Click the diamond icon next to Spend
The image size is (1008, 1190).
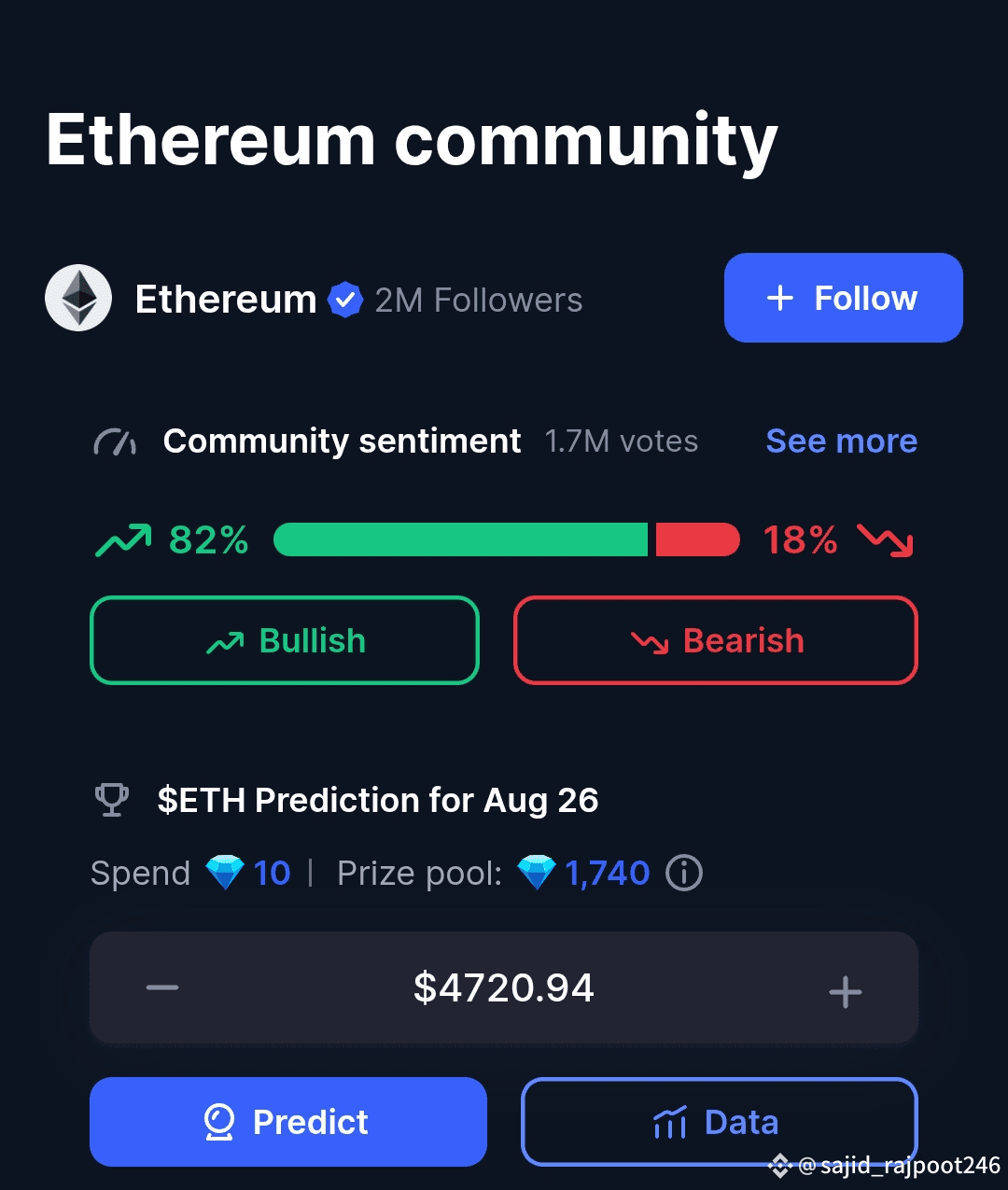click(x=224, y=874)
